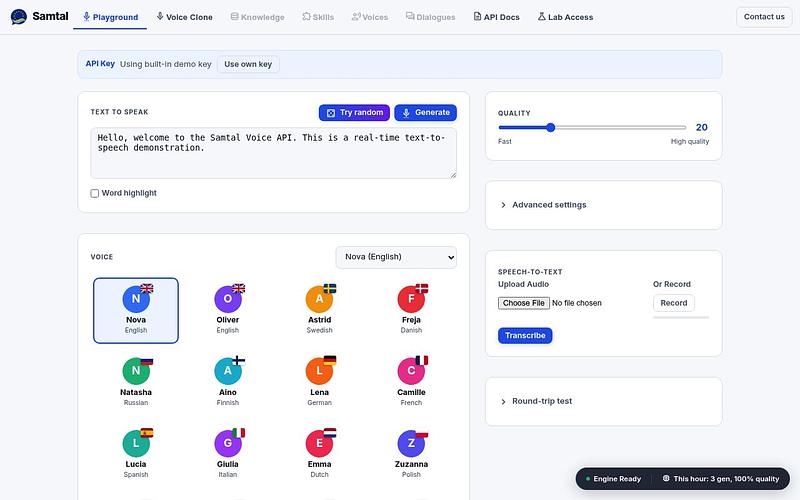The image size is (800, 500).
Task: Open the Dialogues tab
Action: [430, 17]
